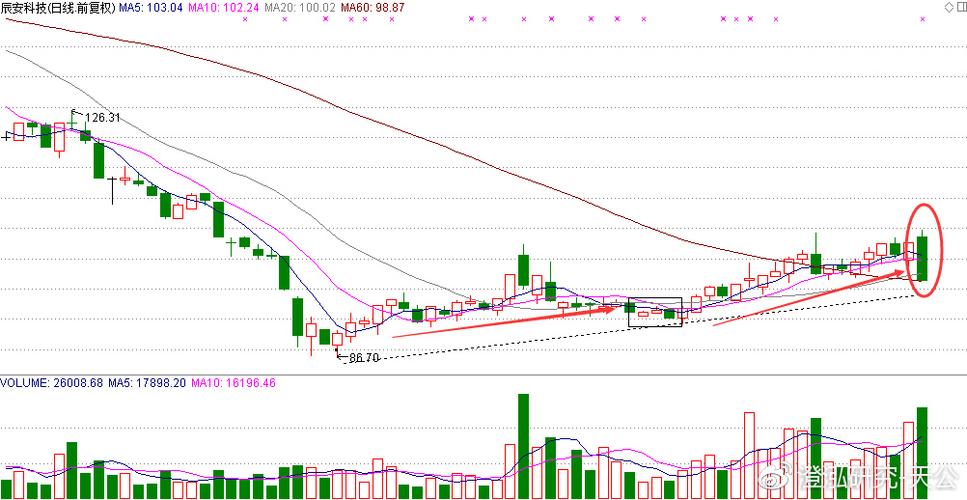The height and width of the screenshot is (500, 967).
Task: Click the rightmost green volume bar
Action: click(x=923, y=452)
